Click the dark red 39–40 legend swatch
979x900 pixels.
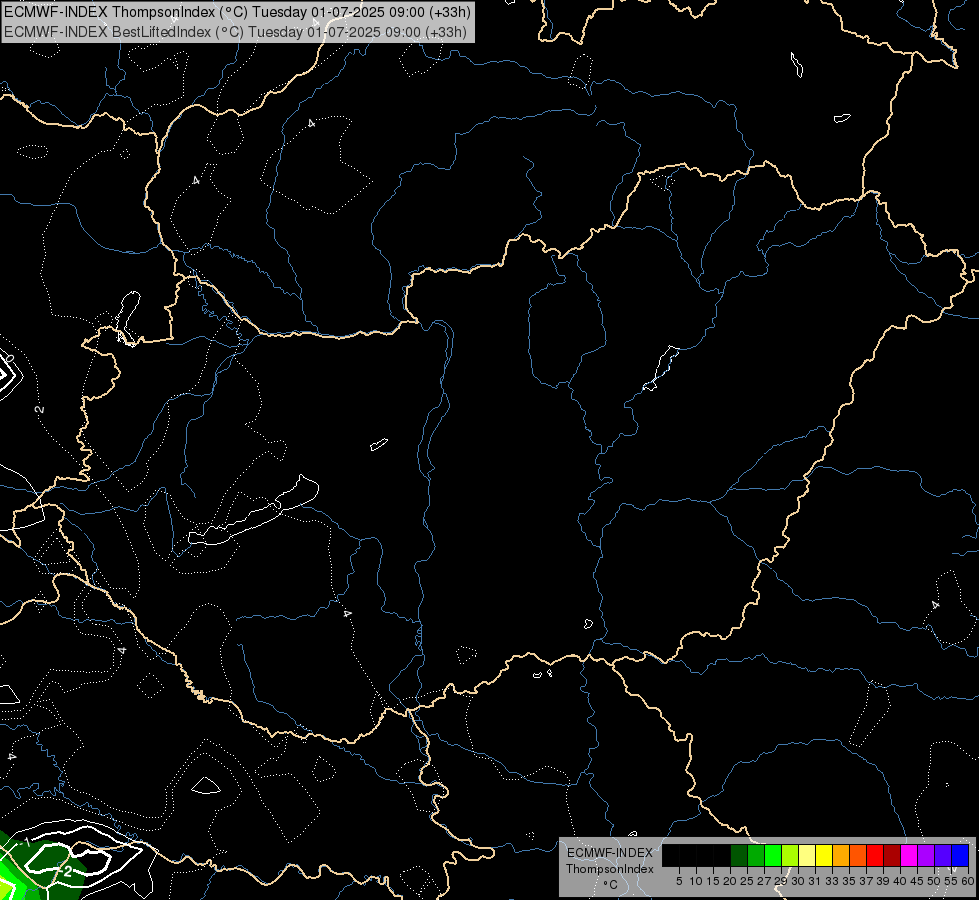coord(892,855)
